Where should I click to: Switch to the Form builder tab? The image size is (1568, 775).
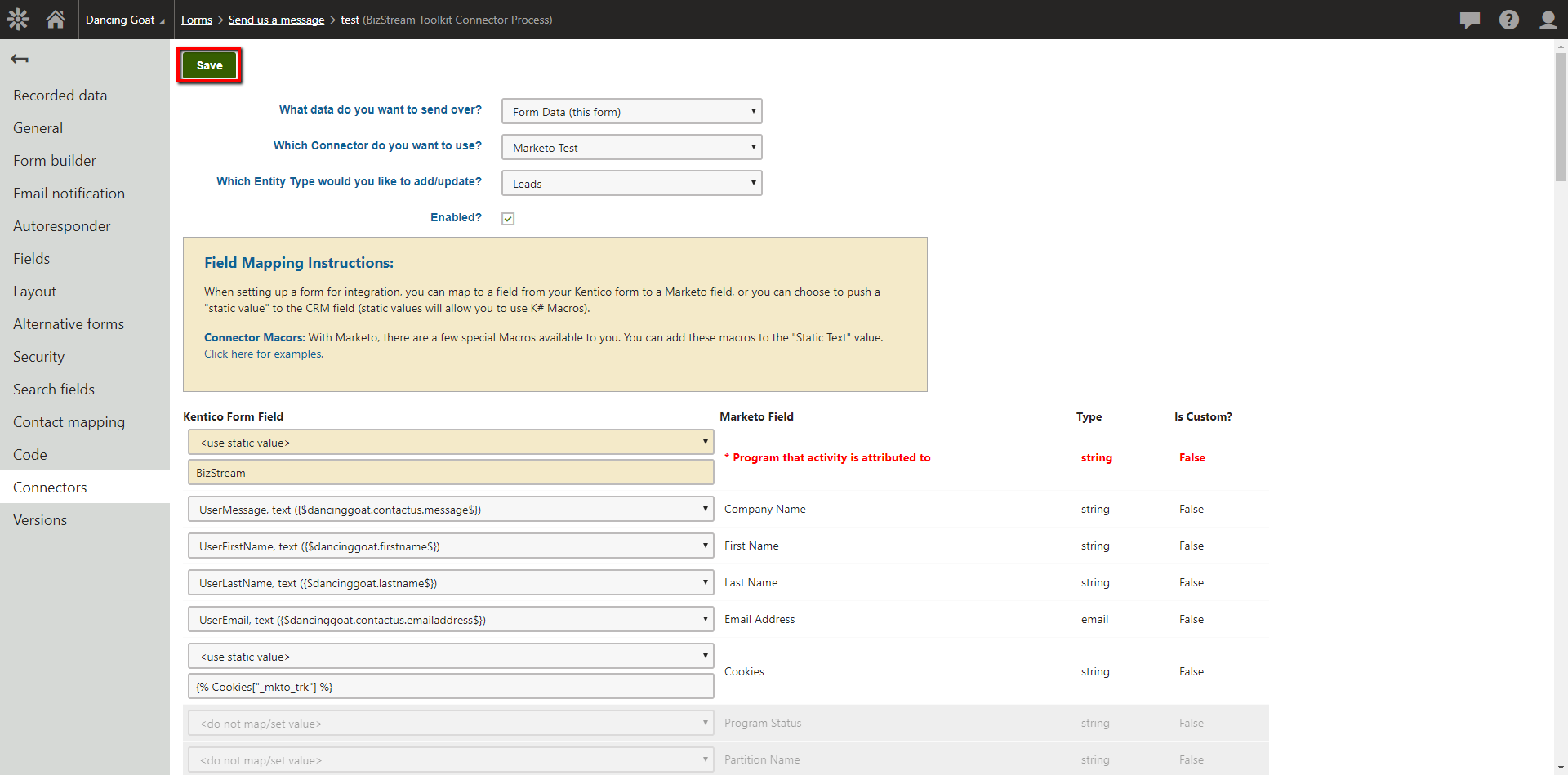point(55,161)
